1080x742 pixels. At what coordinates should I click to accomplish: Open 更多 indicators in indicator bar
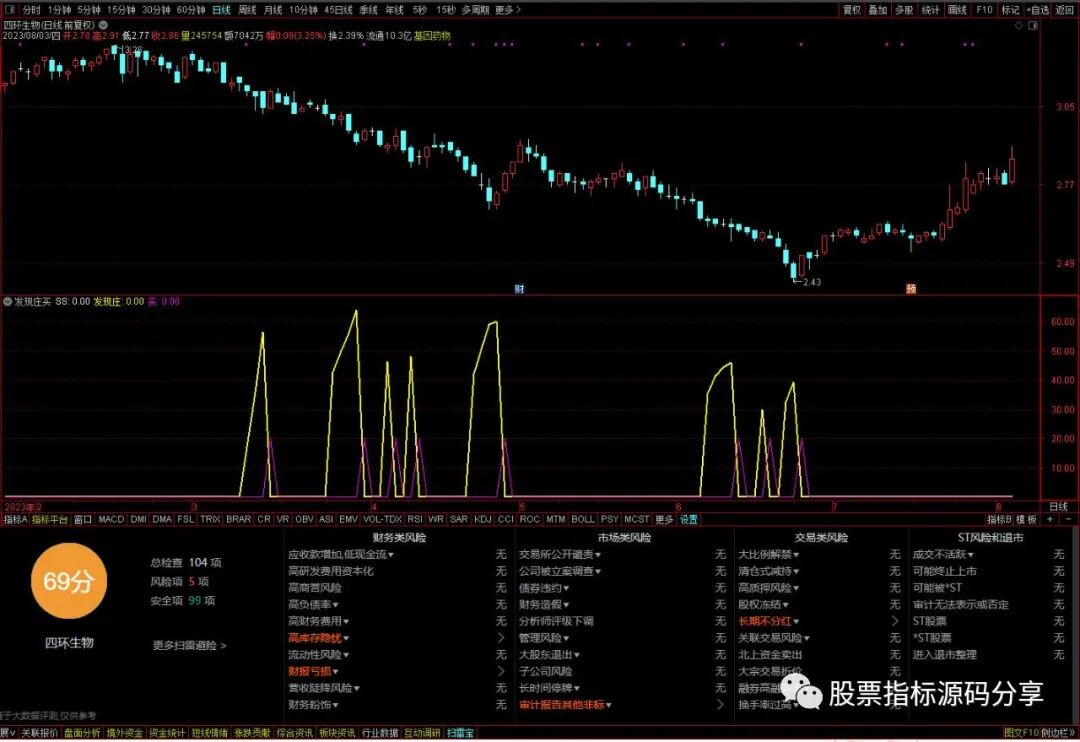coord(664,519)
